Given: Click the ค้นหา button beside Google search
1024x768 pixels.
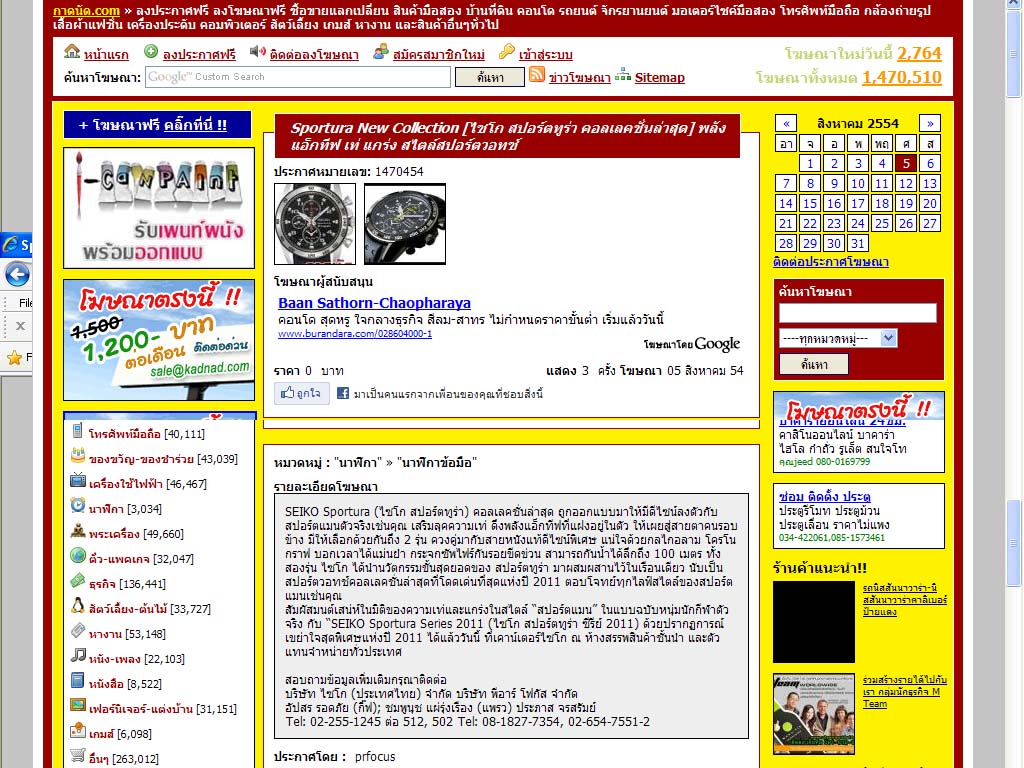Looking at the screenshot, I should [490, 78].
